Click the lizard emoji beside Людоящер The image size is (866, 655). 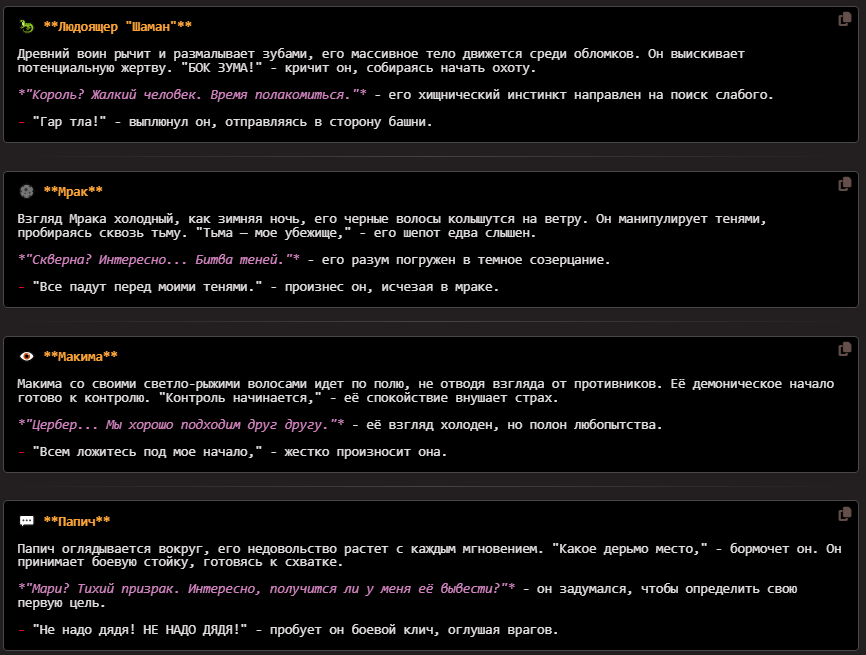[27, 27]
